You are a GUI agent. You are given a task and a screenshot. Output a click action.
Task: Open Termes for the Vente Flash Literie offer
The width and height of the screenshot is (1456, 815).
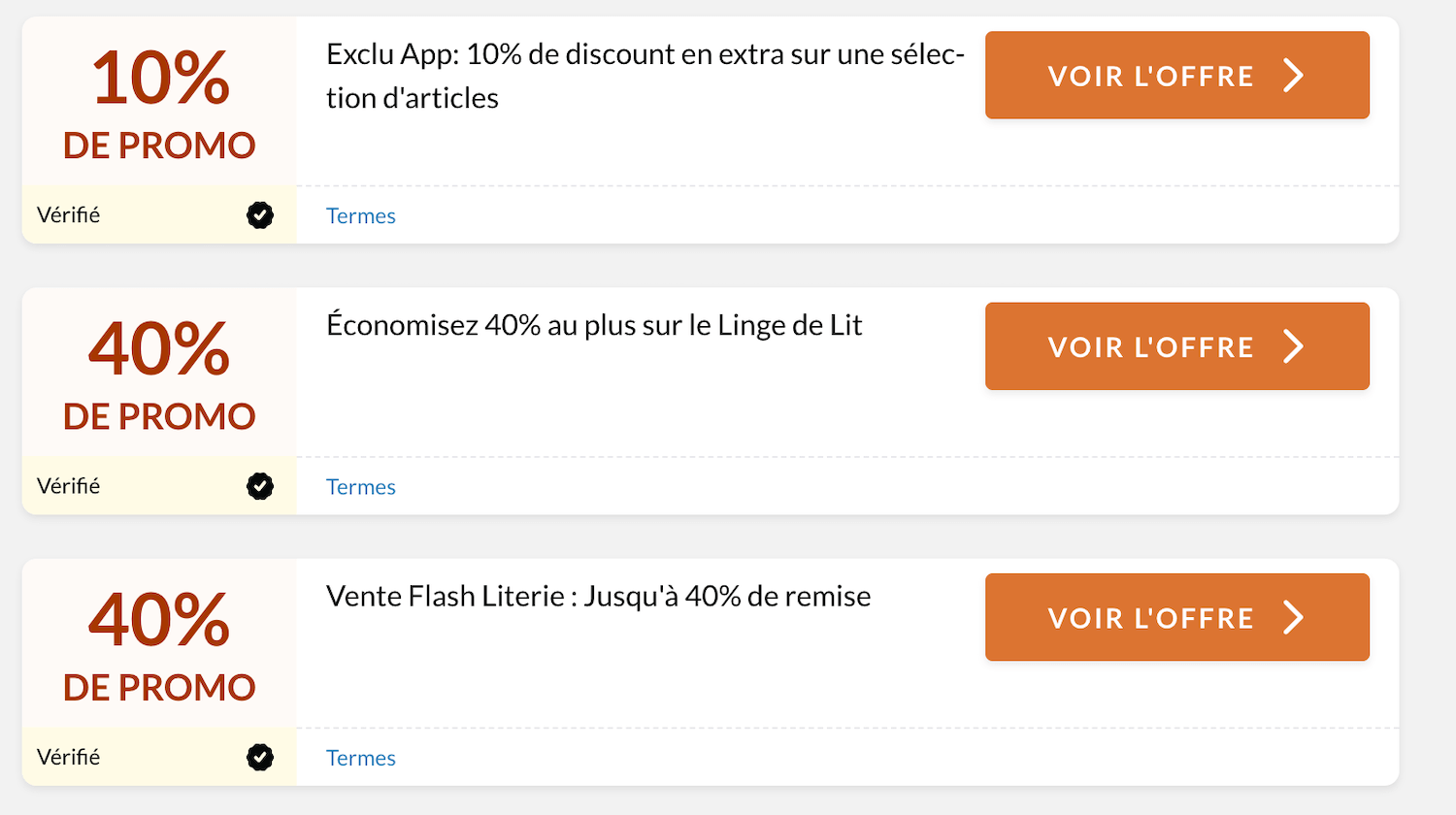tap(360, 758)
